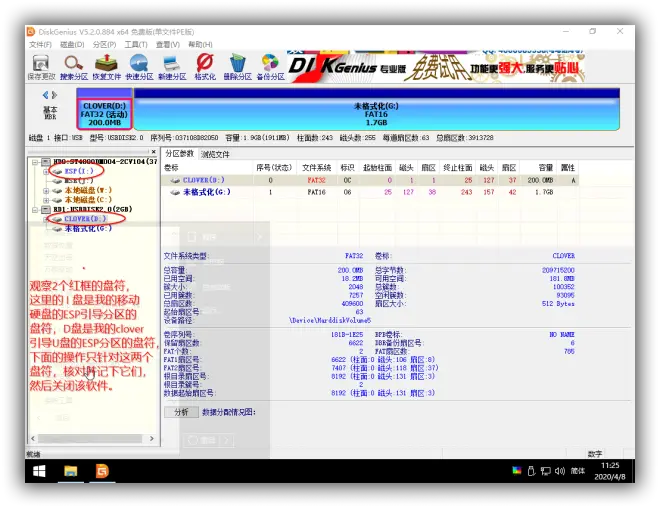Collapse the RD1 USBDISK2.0 disk node
This screenshot has width=660, height=508.
click(36, 209)
